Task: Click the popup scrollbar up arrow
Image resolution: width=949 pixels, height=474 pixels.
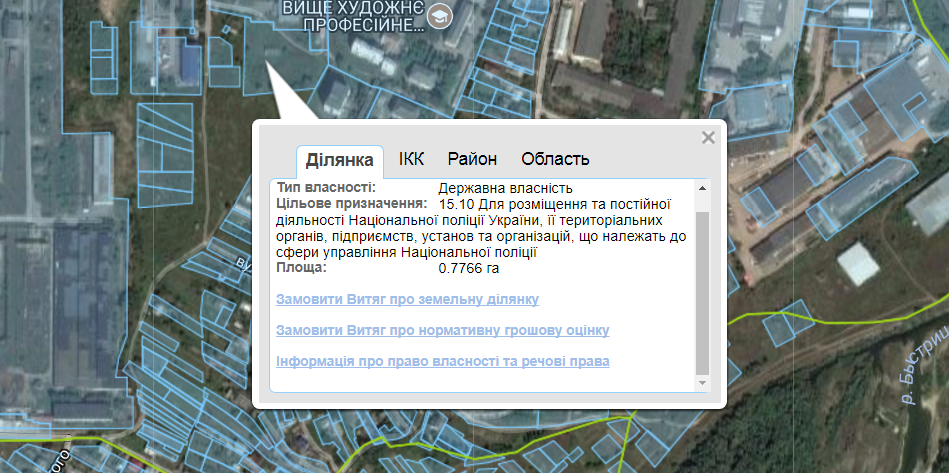Action: pos(702,188)
